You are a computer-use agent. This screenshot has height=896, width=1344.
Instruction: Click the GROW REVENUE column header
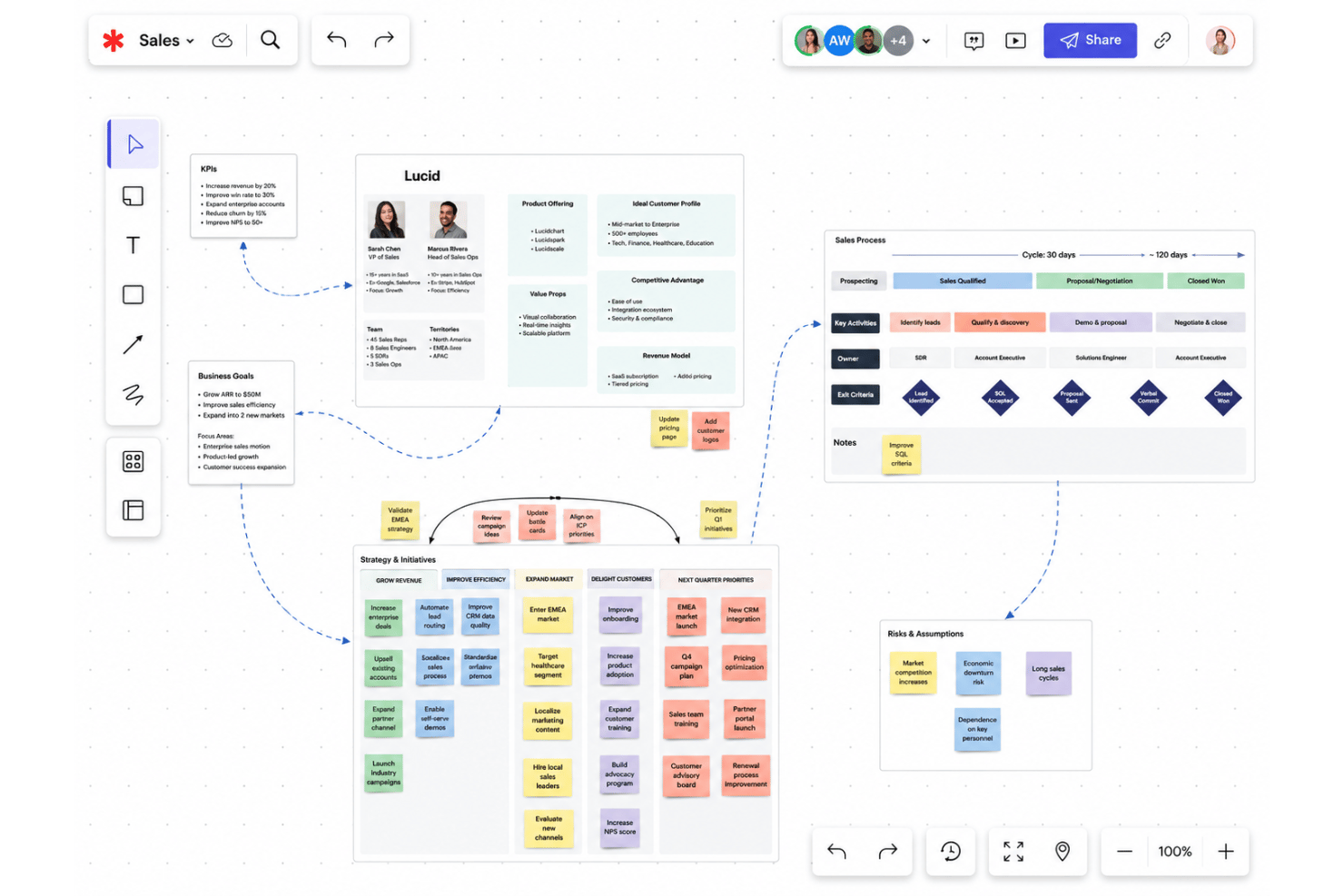[399, 580]
